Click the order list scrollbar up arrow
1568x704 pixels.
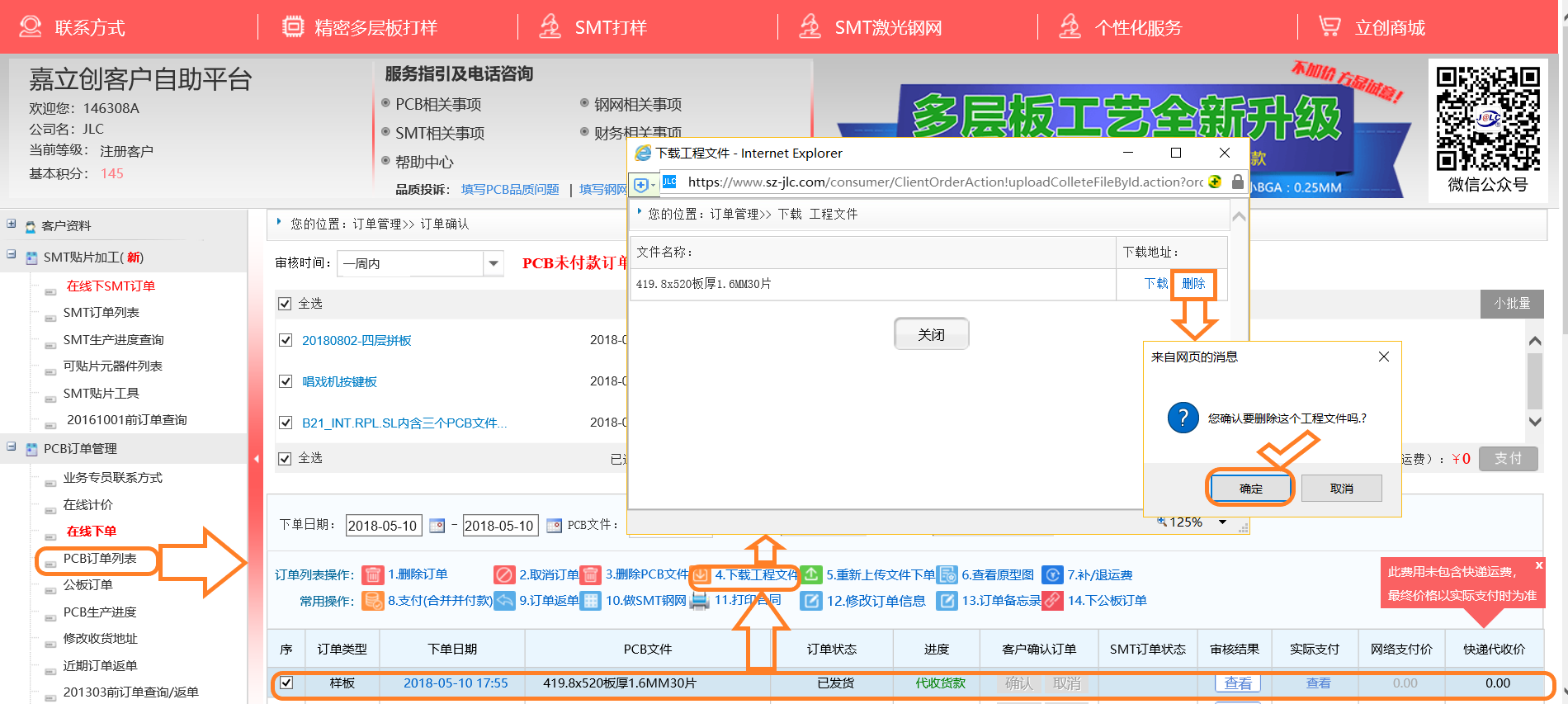click(x=1535, y=341)
